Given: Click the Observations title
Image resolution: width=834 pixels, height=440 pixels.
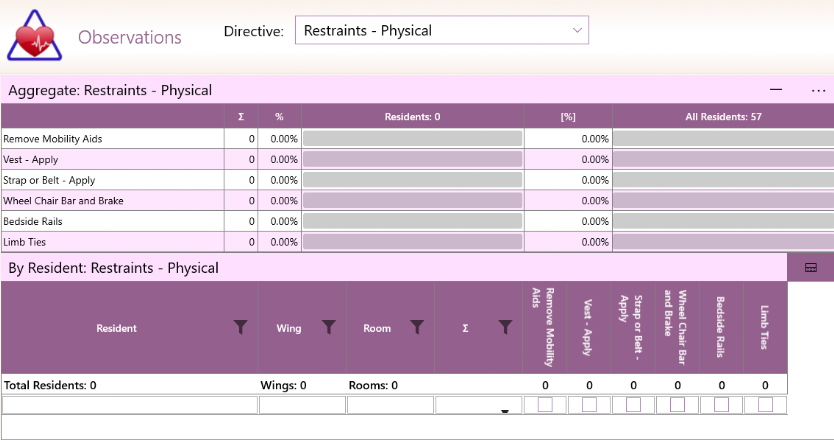Looking at the screenshot, I should coord(130,37).
